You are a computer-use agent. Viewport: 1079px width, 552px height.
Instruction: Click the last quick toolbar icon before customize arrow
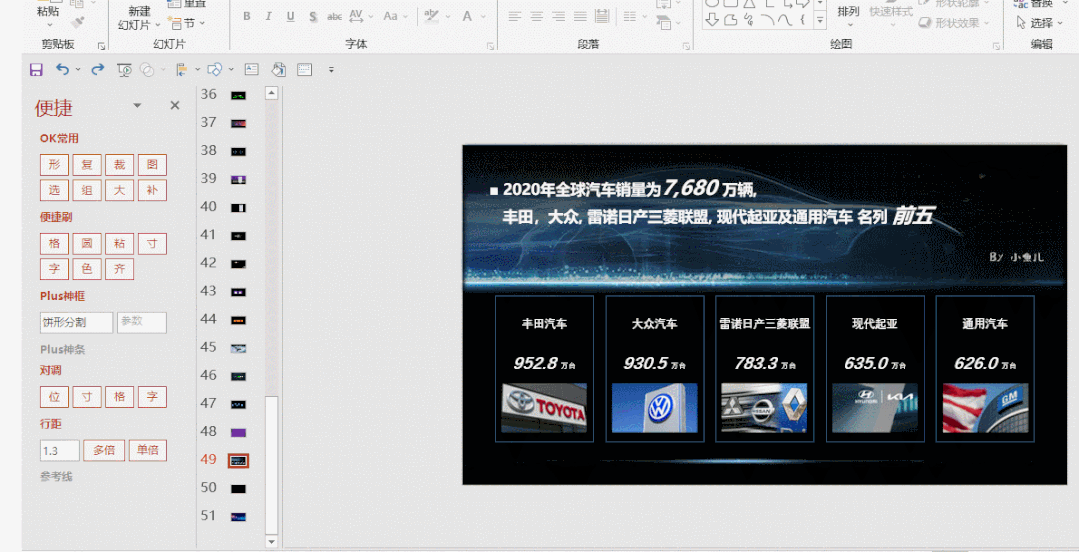pyautogui.click(x=305, y=70)
